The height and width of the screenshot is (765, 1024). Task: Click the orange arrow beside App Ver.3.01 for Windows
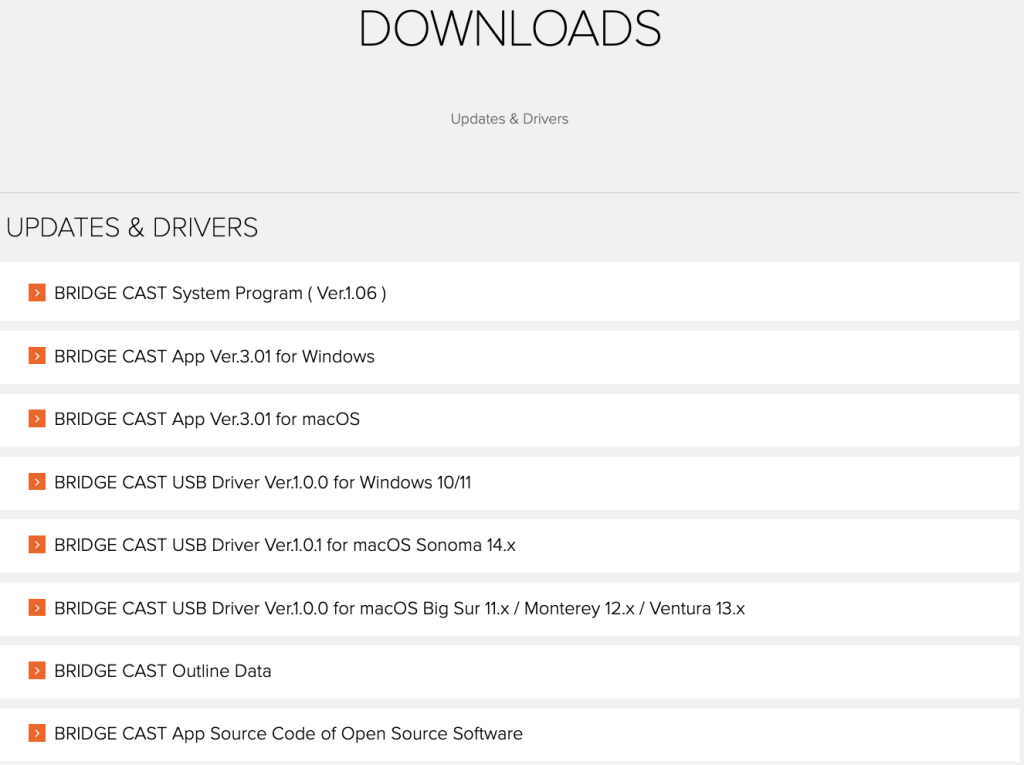pyautogui.click(x=37, y=356)
